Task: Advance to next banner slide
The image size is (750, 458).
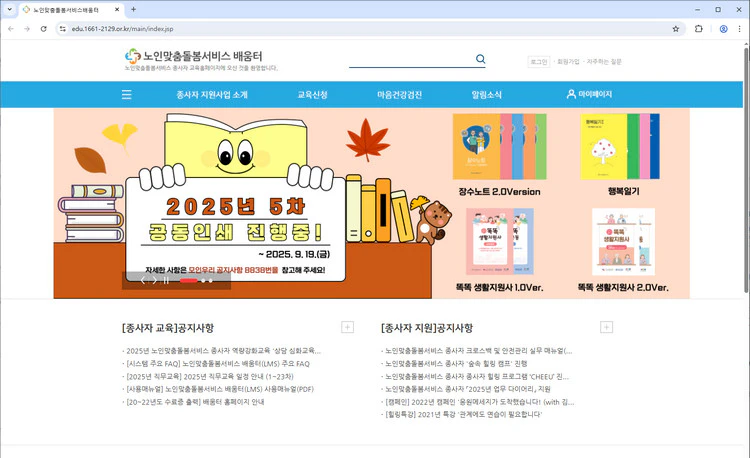Action: tap(154, 281)
